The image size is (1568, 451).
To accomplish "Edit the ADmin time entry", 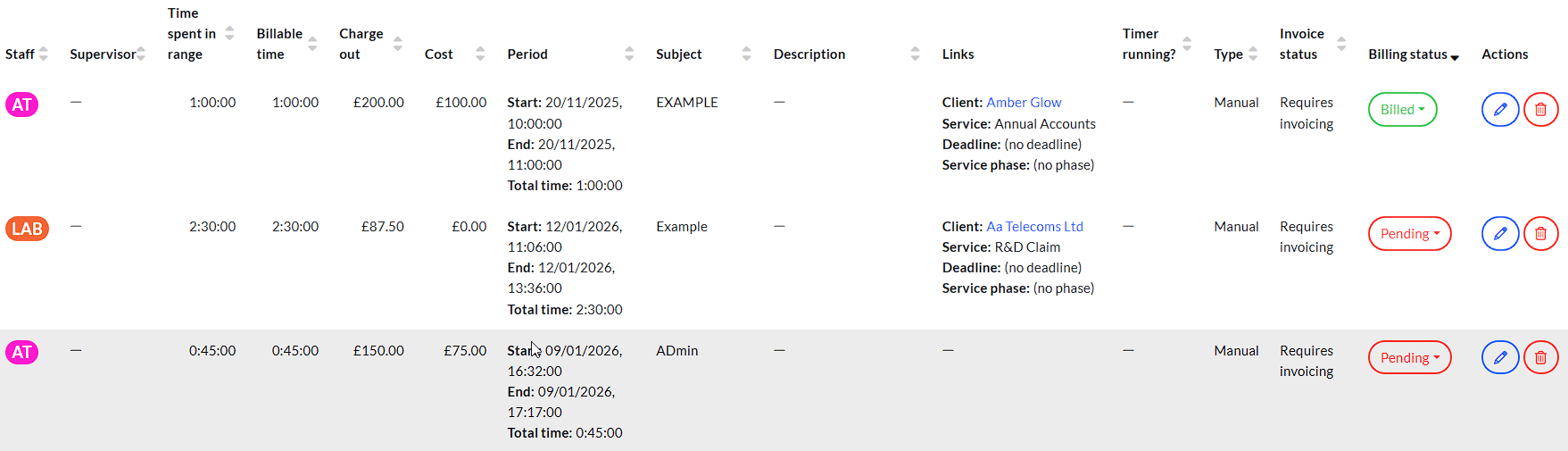I will point(1499,358).
